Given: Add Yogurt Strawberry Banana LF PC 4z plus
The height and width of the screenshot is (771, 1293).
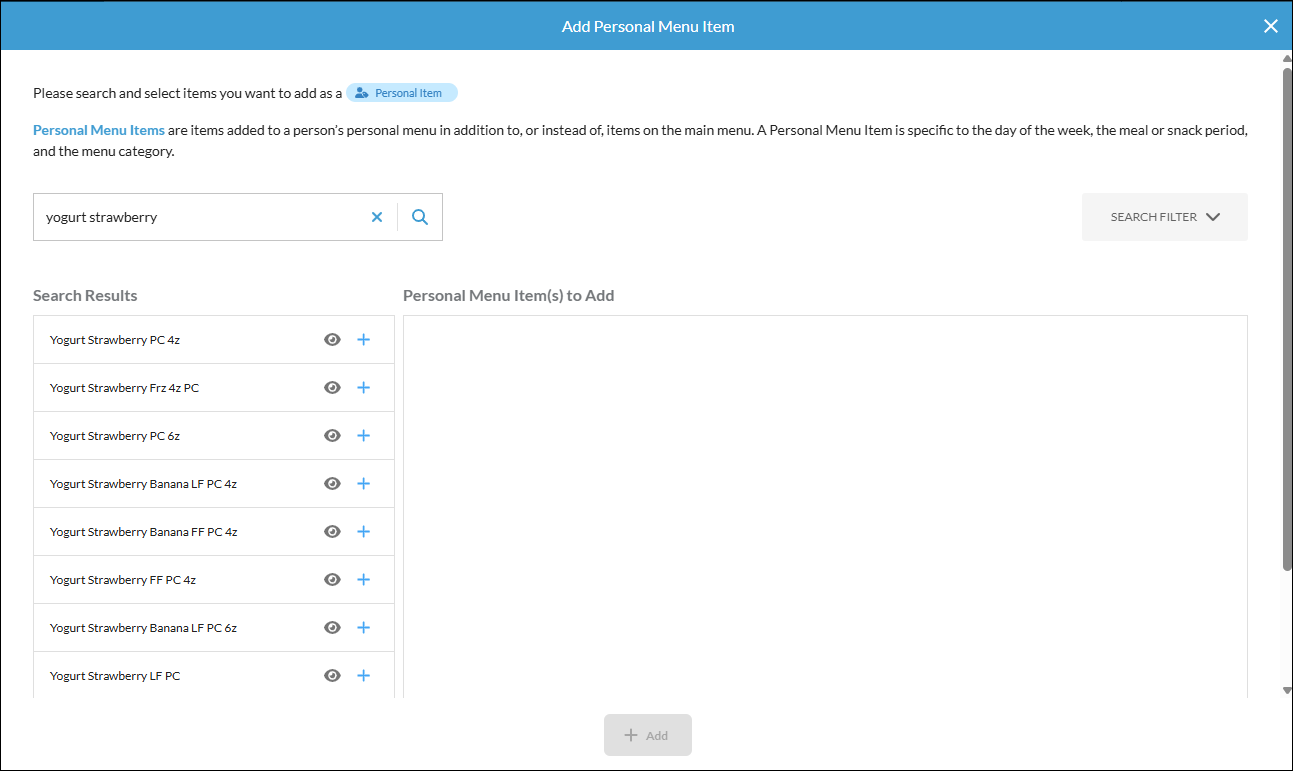Looking at the screenshot, I should point(363,484).
